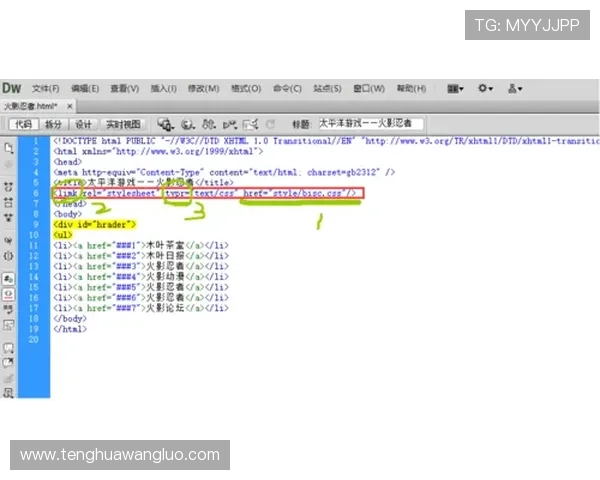The height and width of the screenshot is (480, 600).
Task: Click the first icon right of 实时视图 button
Action: pyautogui.click(x=165, y=124)
